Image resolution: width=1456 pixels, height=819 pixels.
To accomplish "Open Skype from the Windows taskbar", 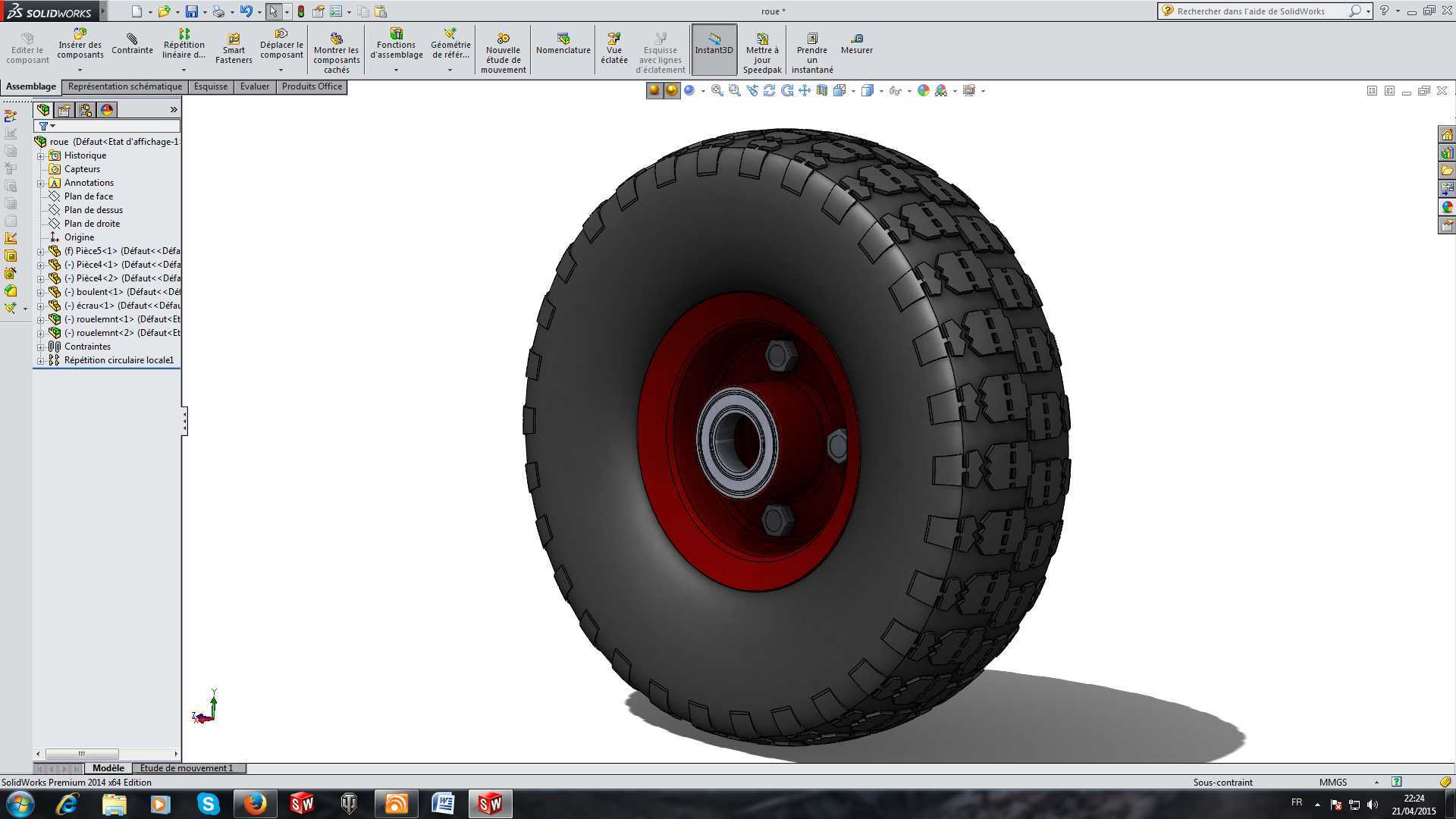I will coord(208,803).
